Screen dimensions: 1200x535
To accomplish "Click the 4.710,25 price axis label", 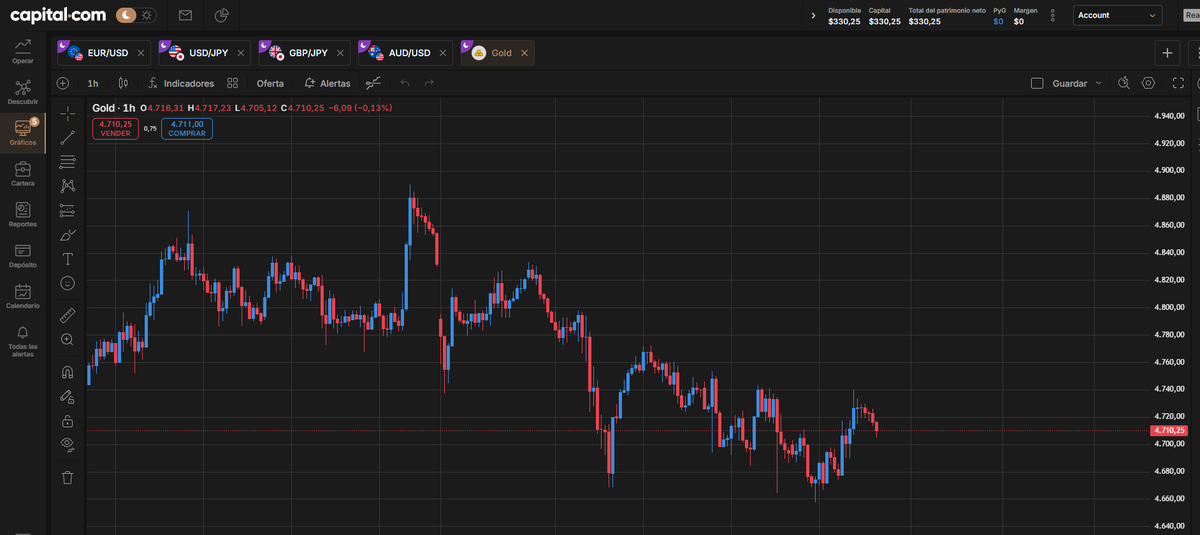I will pos(1170,430).
